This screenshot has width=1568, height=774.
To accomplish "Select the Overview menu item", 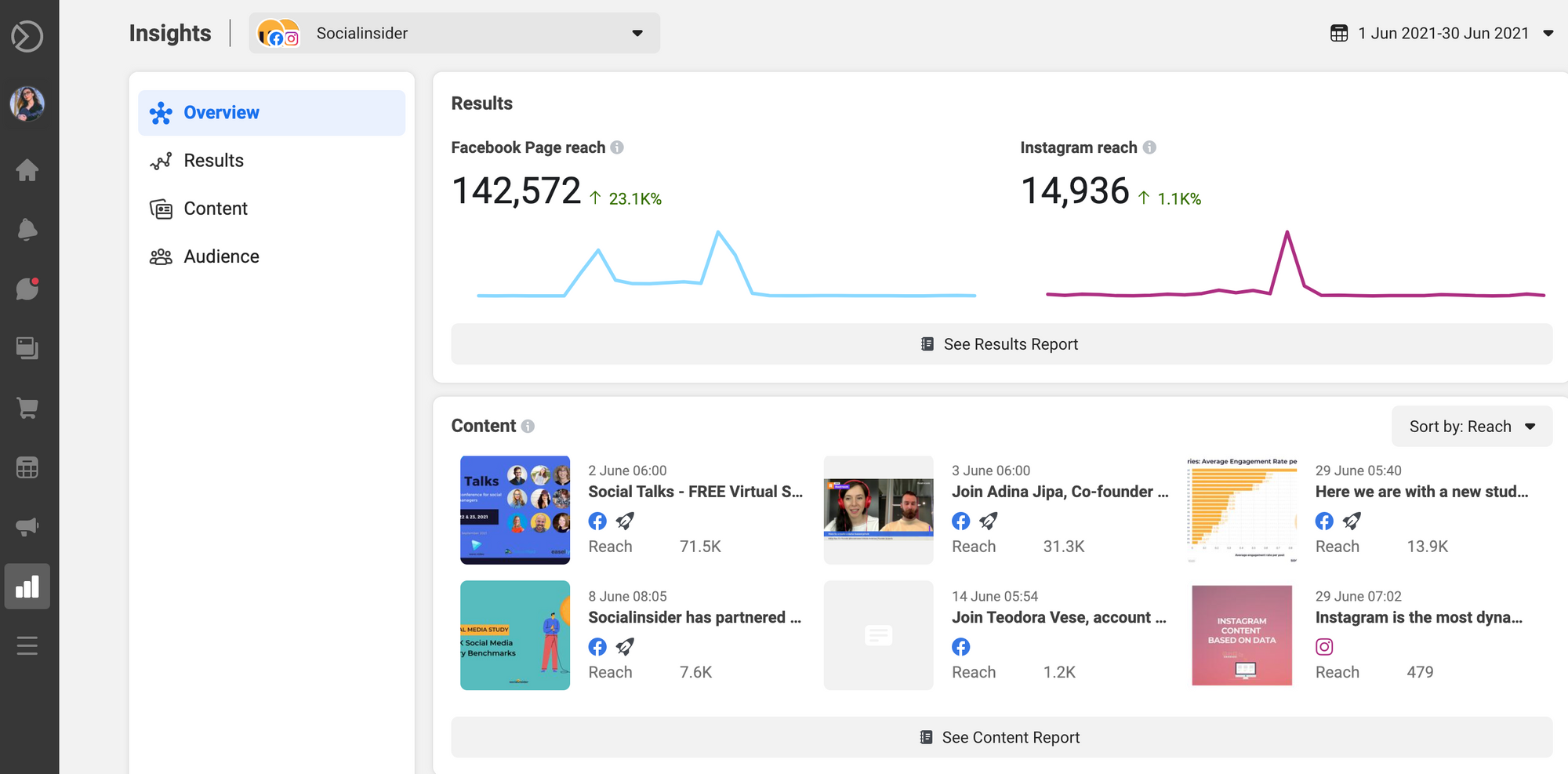I will click(x=271, y=113).
